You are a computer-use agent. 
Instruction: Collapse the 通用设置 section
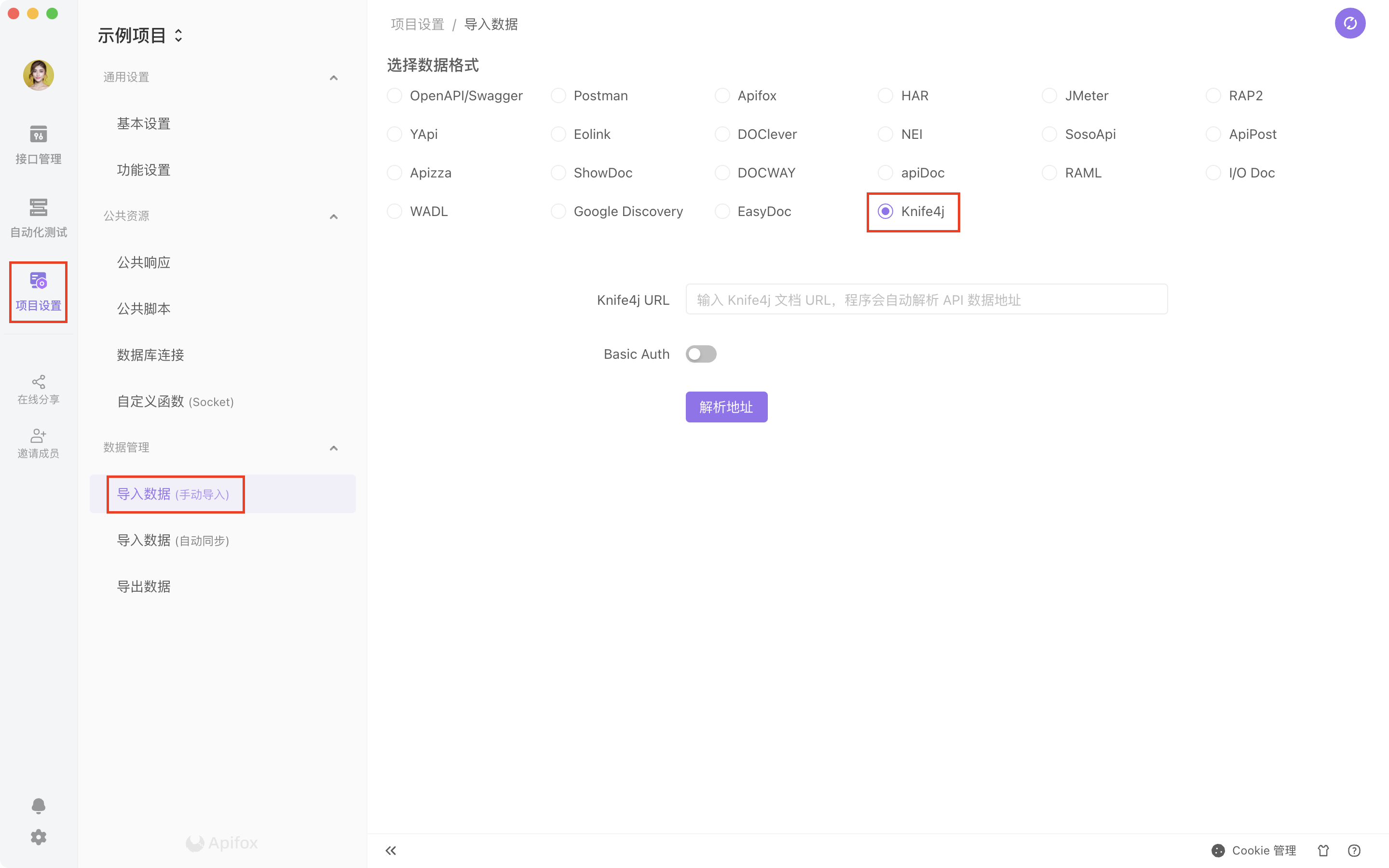point(333,78)
